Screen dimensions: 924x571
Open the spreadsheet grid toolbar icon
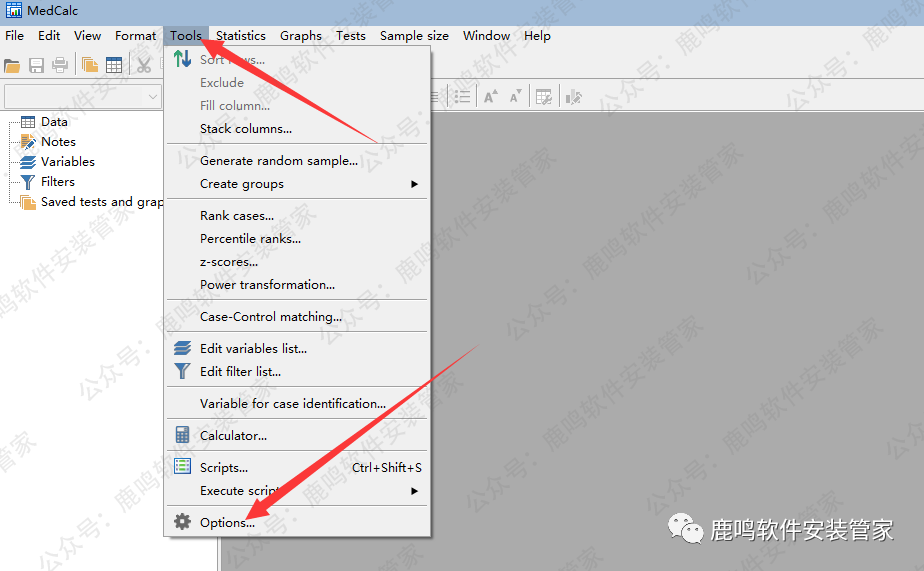[114, 65]
